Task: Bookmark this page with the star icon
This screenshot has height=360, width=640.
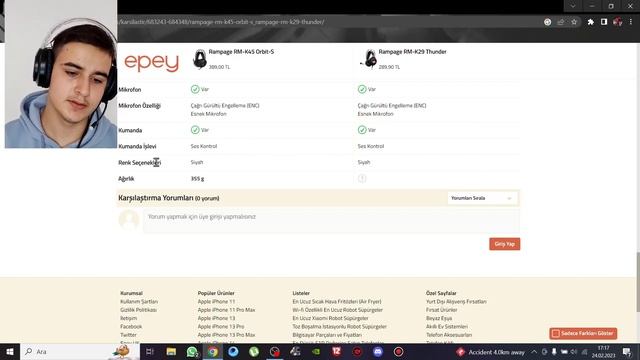Action: coord(574,22)
